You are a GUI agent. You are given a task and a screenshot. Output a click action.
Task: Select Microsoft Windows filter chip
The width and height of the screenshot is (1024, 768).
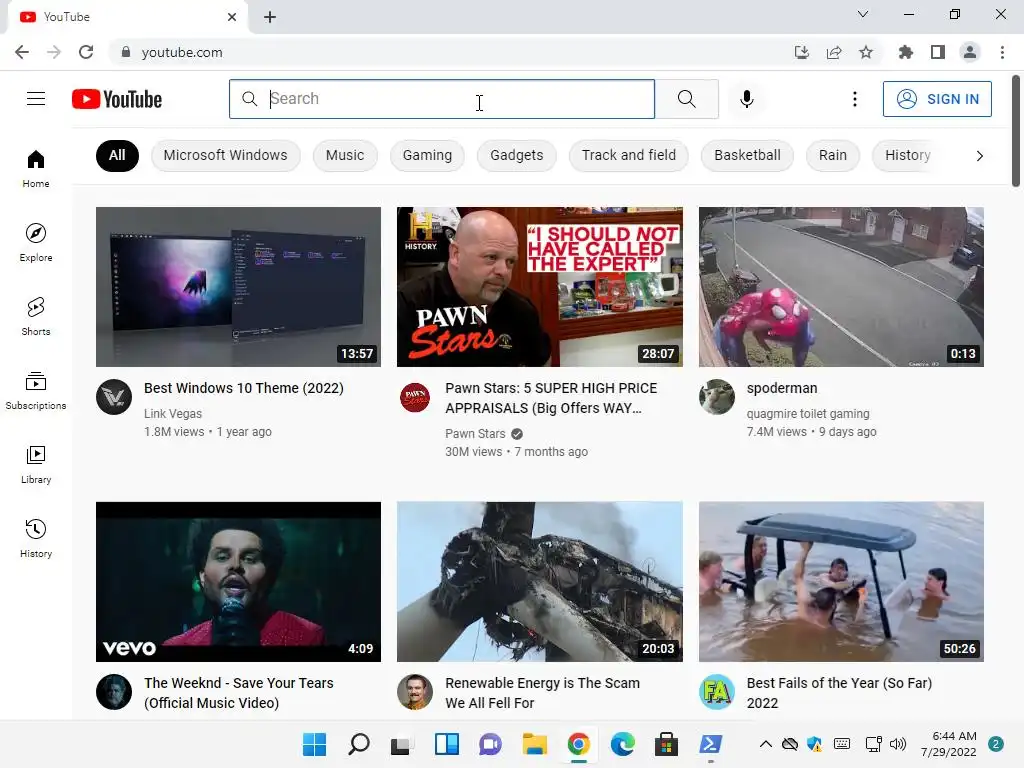click(225, 155)
